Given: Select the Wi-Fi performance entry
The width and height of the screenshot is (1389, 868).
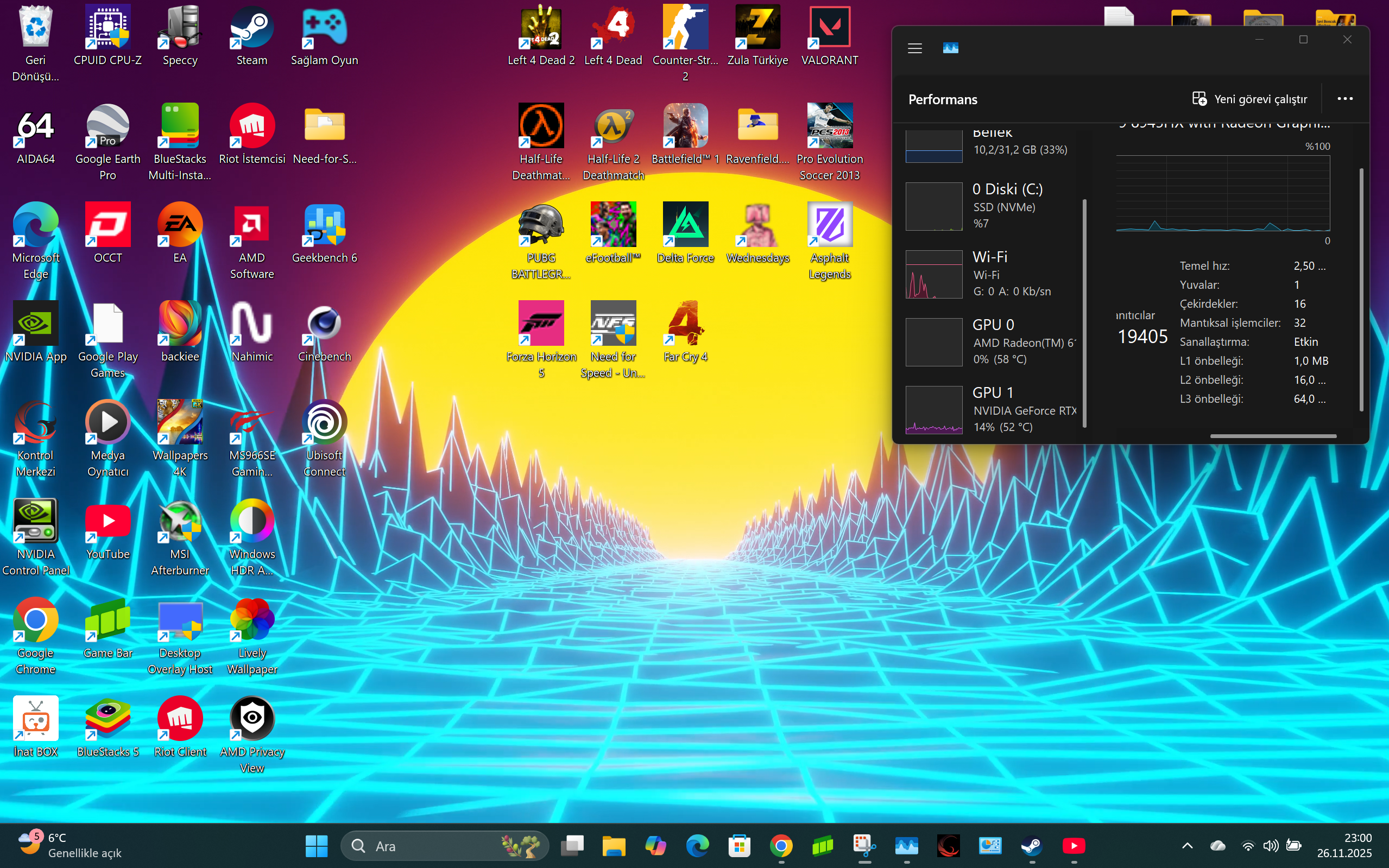Looking at the screenshot, I should point(993,274).
